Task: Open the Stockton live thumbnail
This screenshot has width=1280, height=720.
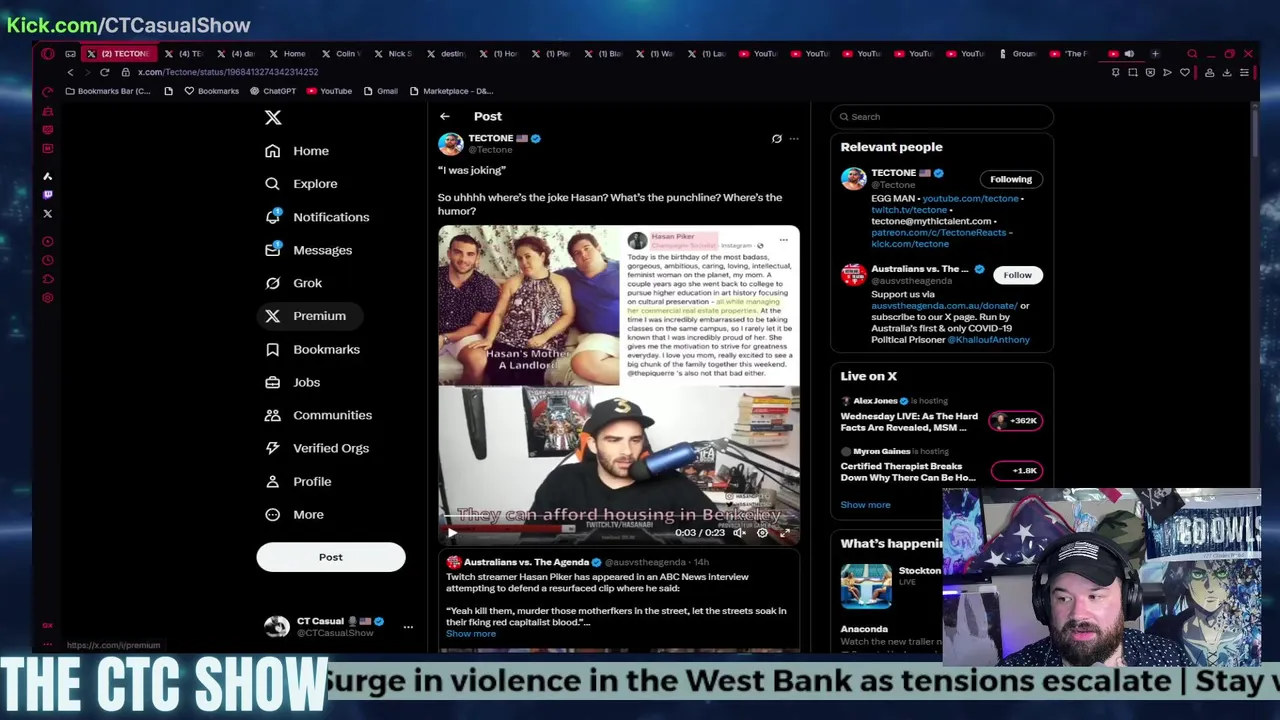Action: click(866, 586)
